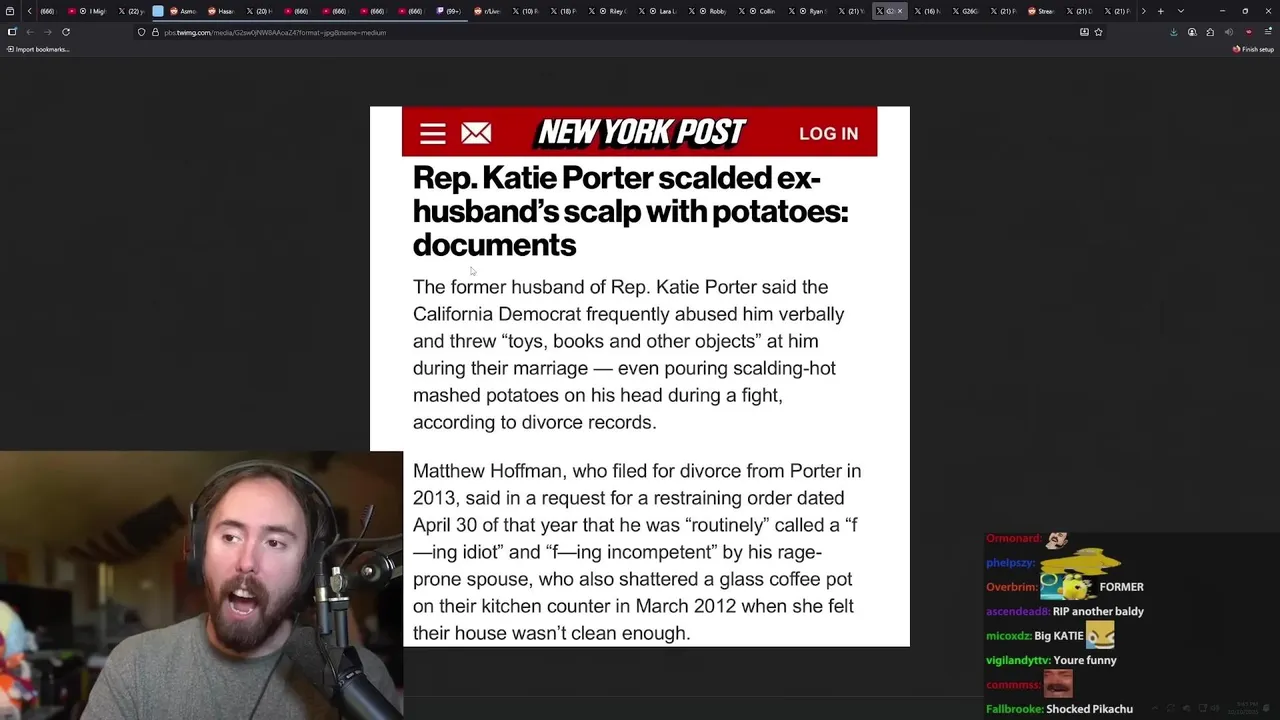
Task: Click the icon left of the bookmark star
Action: point(1084,32)
